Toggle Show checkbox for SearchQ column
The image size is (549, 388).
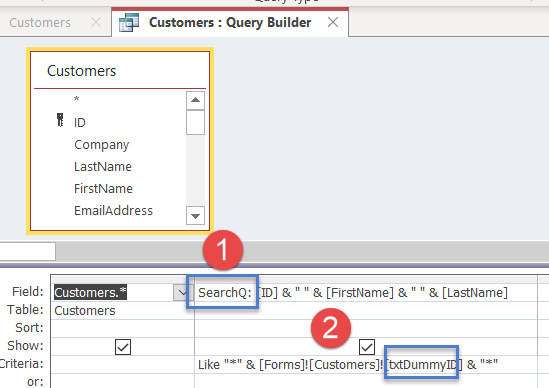(x=367, y=347)
